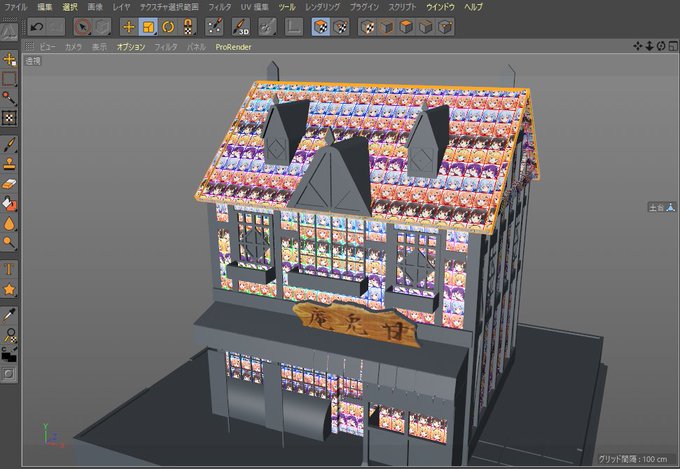Select the magic wand tool
The height and width of the screenshot is (469, 680).
[9, 98]
